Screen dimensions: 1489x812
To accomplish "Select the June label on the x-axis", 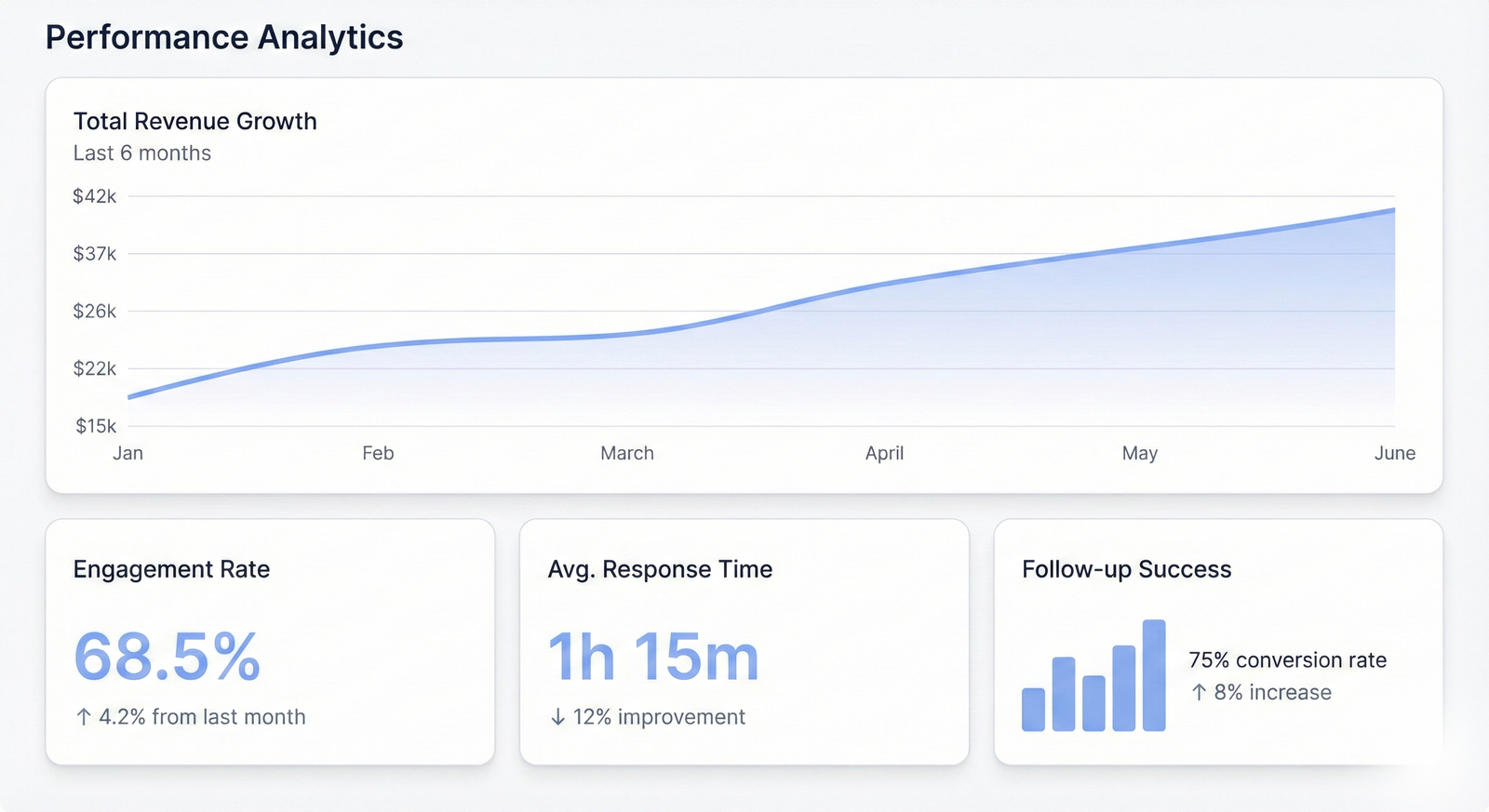I will (x=1394, y=453).
